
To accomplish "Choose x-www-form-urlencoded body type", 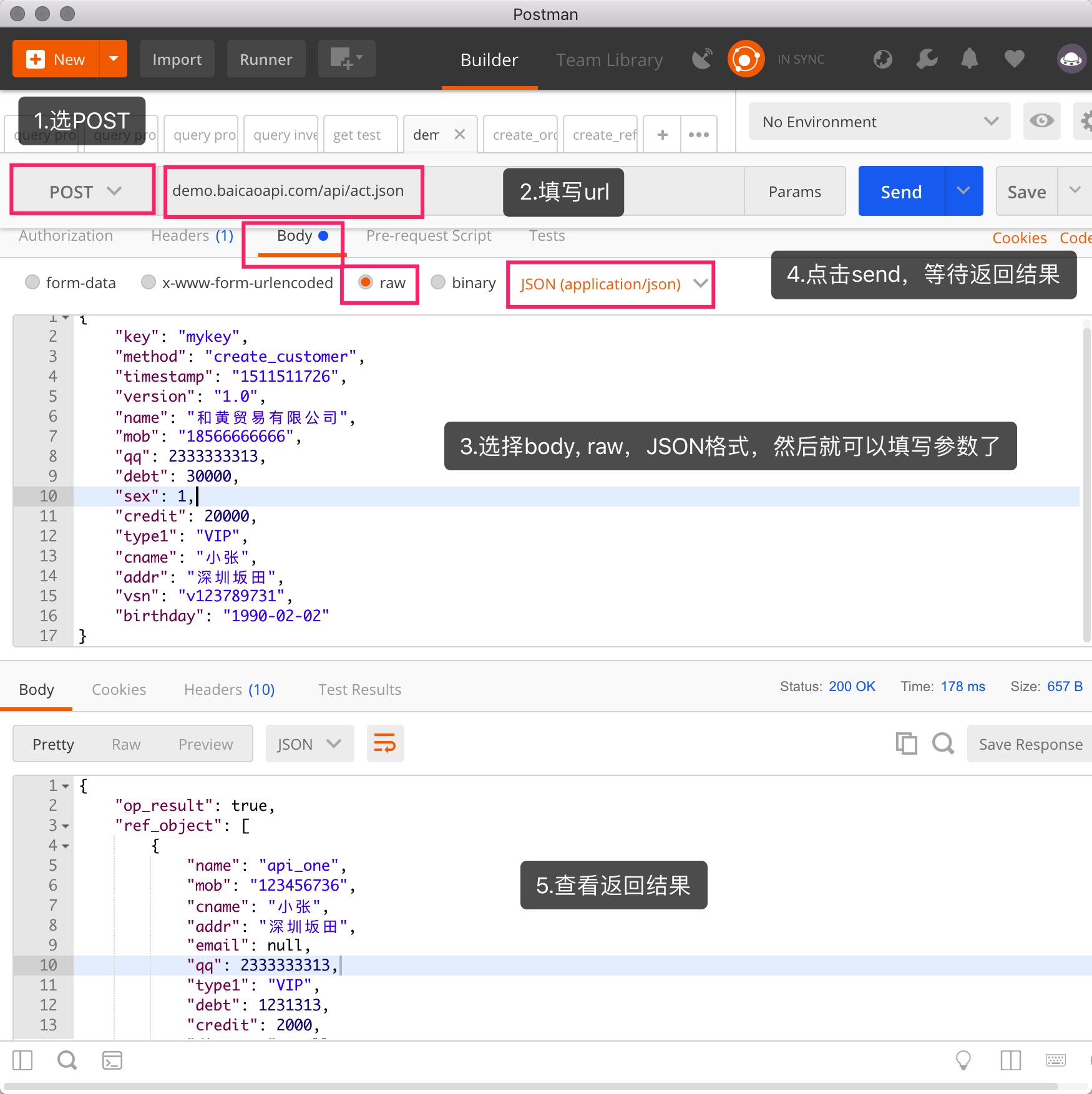I will 149,283.
